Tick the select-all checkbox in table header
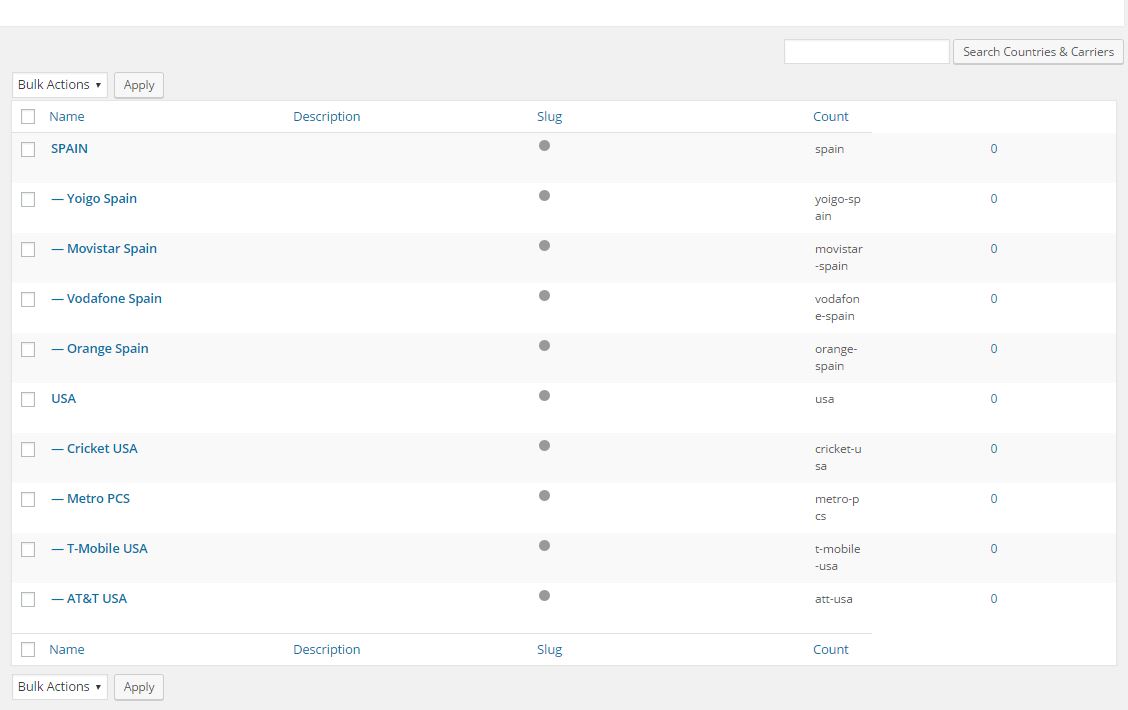Viewport: 1128px width, 710px height. point(28,117)
